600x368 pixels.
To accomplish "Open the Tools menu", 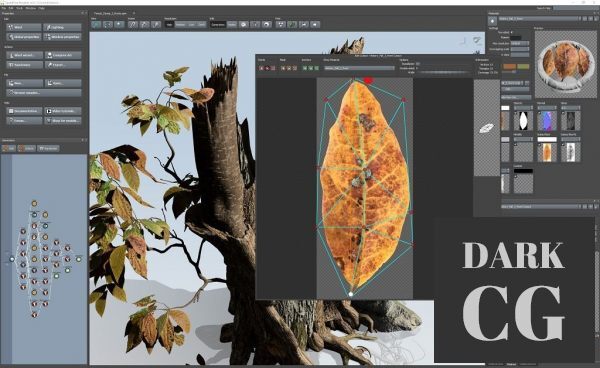I will (x=20, y=8).
